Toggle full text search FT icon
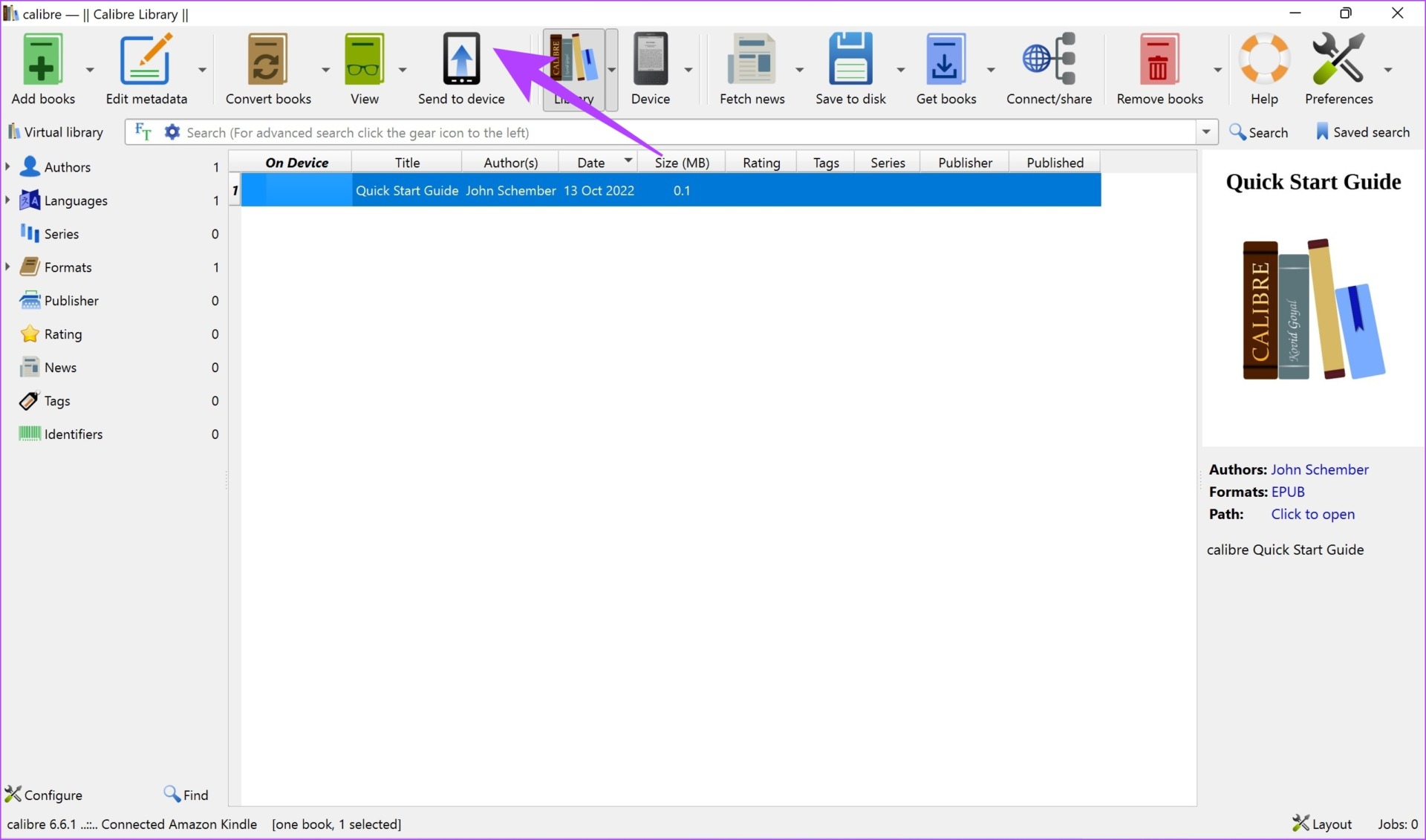The image size is (1426, 840). pyautogui.click(x=143, y=132)
